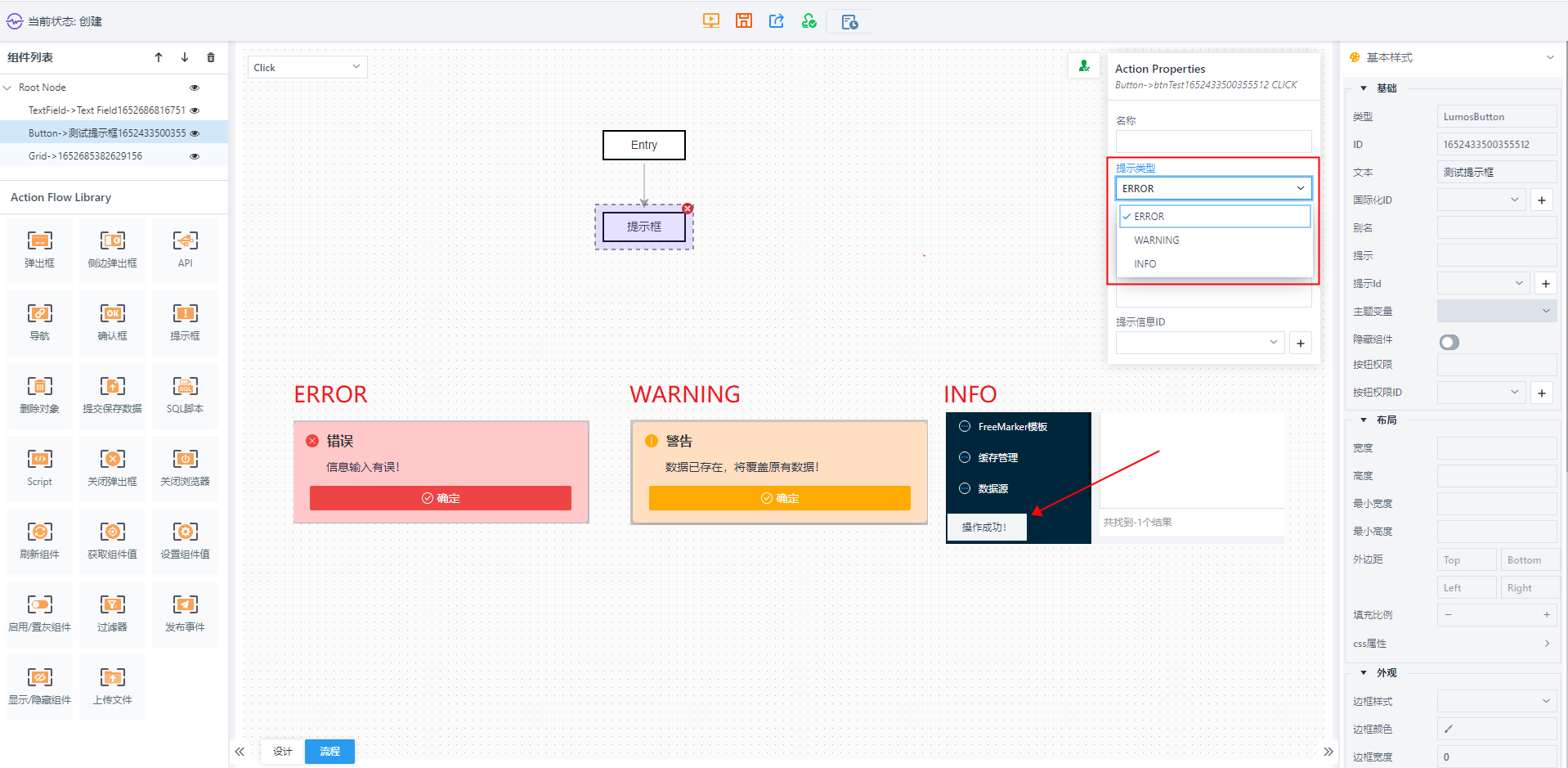Collapse the 基础 section

(1364, 88)
